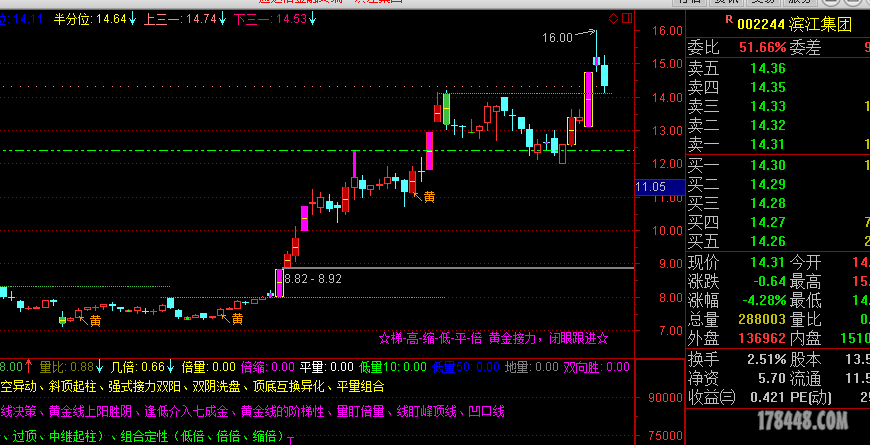Click the magenta 黄金接力 闭眼跟进 caption
870x445 pixels.
point(493,338)
